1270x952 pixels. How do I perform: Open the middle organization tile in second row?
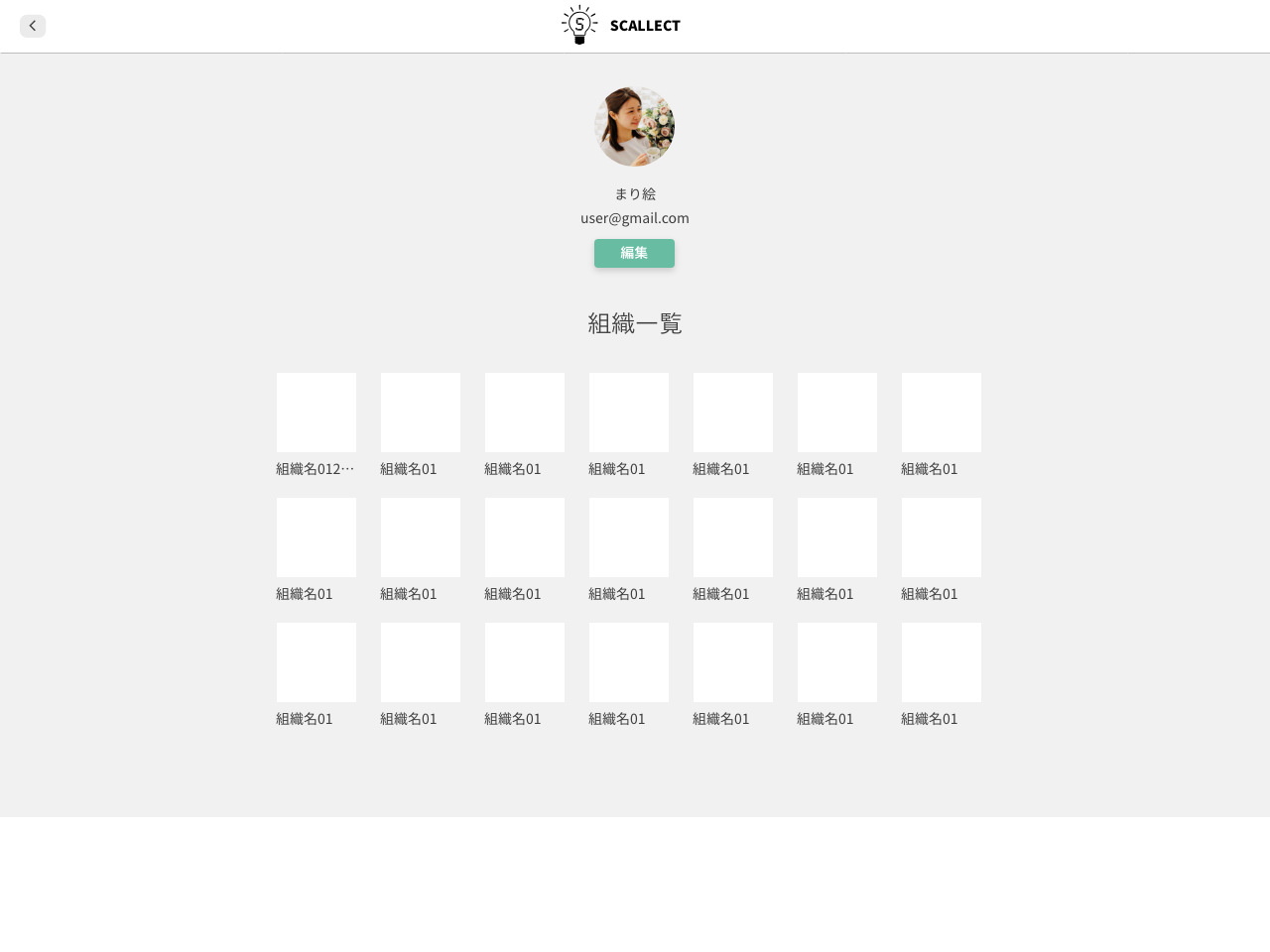[629, 537]
